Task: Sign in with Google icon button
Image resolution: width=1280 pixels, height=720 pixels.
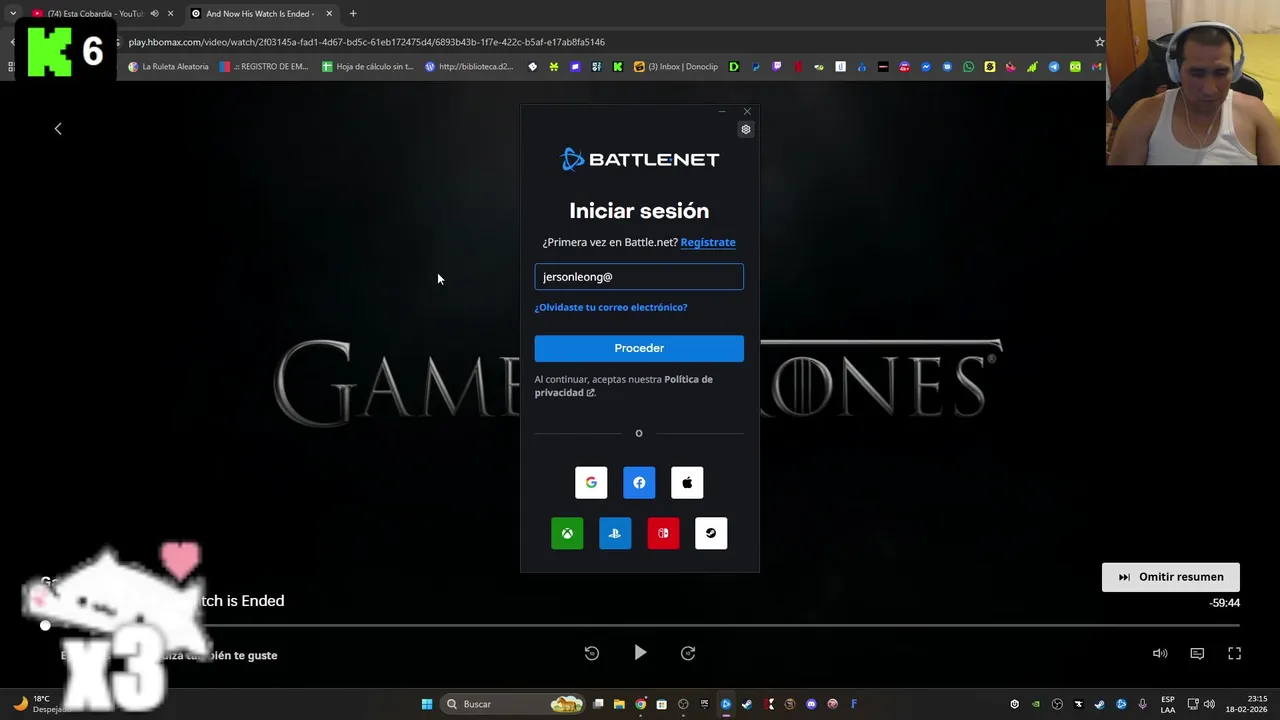Action: [x=591, y=482]
